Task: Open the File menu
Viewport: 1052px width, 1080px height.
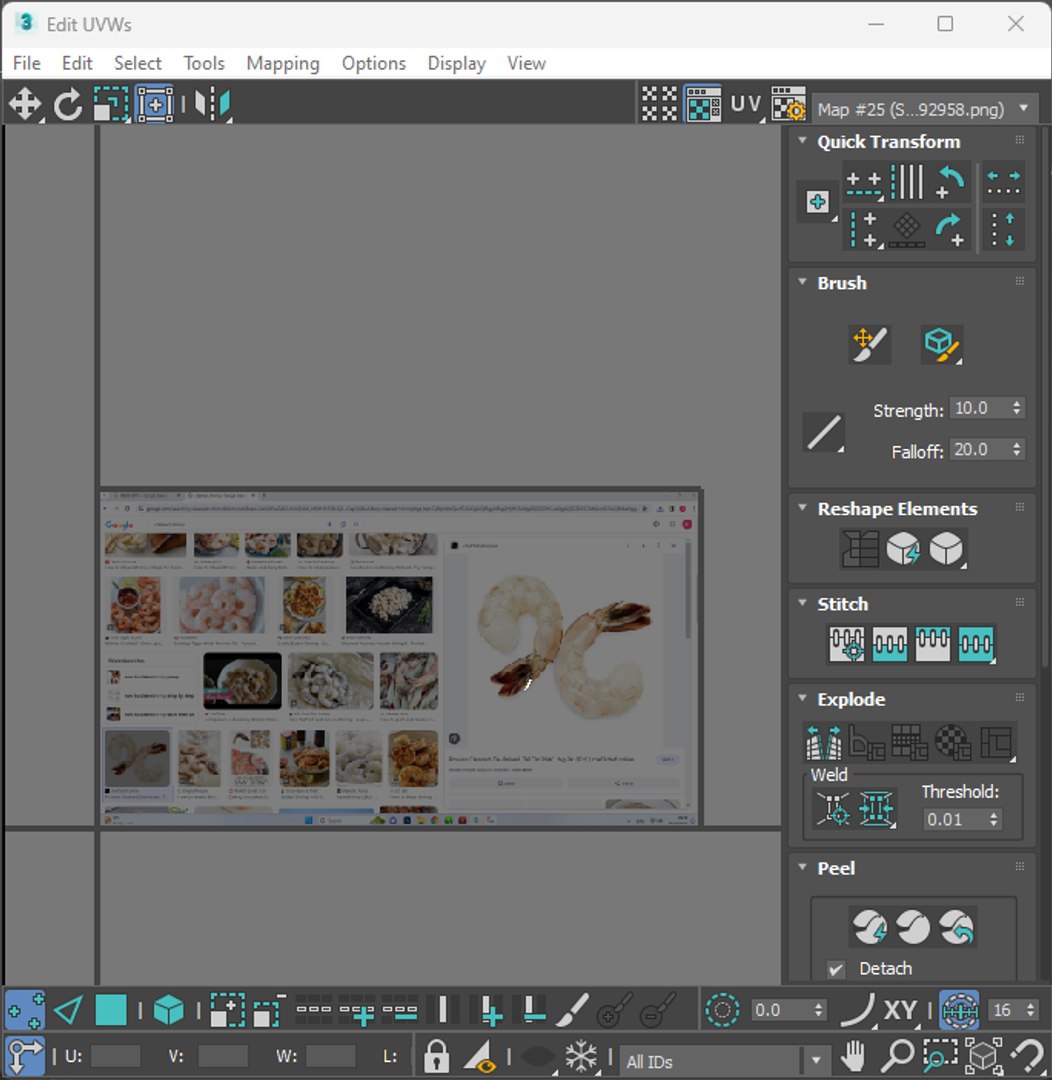Action: (x=27, y=63)
